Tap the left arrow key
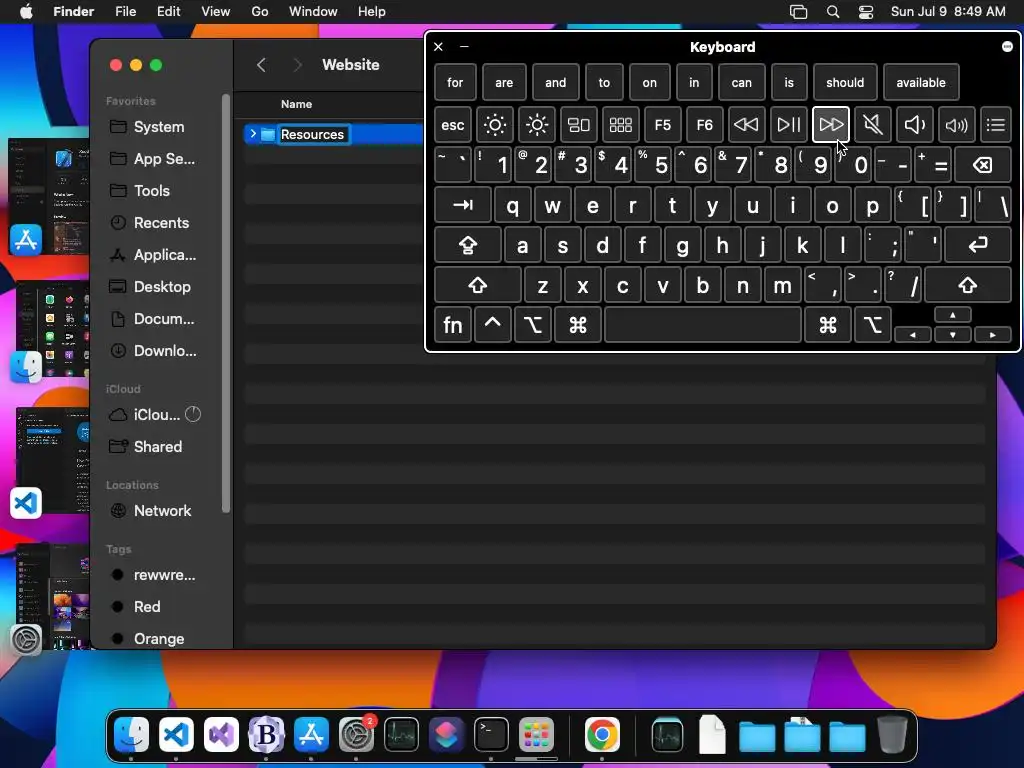Viewport: 1024px width, 768px height. pos(912,334)
